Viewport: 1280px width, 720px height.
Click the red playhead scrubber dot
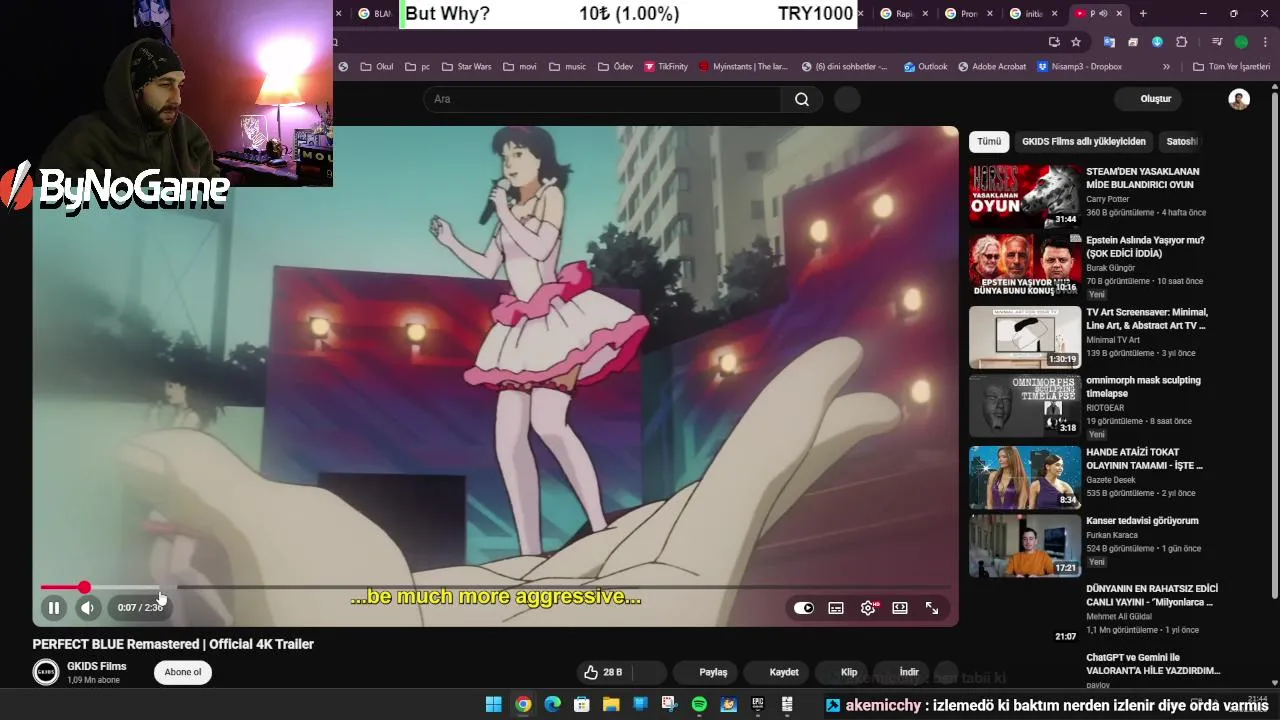[x=84, y=588]
